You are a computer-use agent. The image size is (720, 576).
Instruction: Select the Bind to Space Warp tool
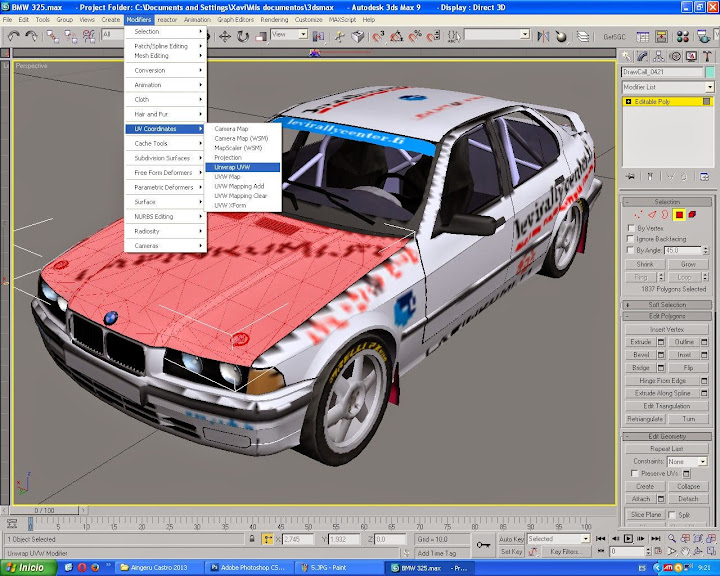point(89,36)
